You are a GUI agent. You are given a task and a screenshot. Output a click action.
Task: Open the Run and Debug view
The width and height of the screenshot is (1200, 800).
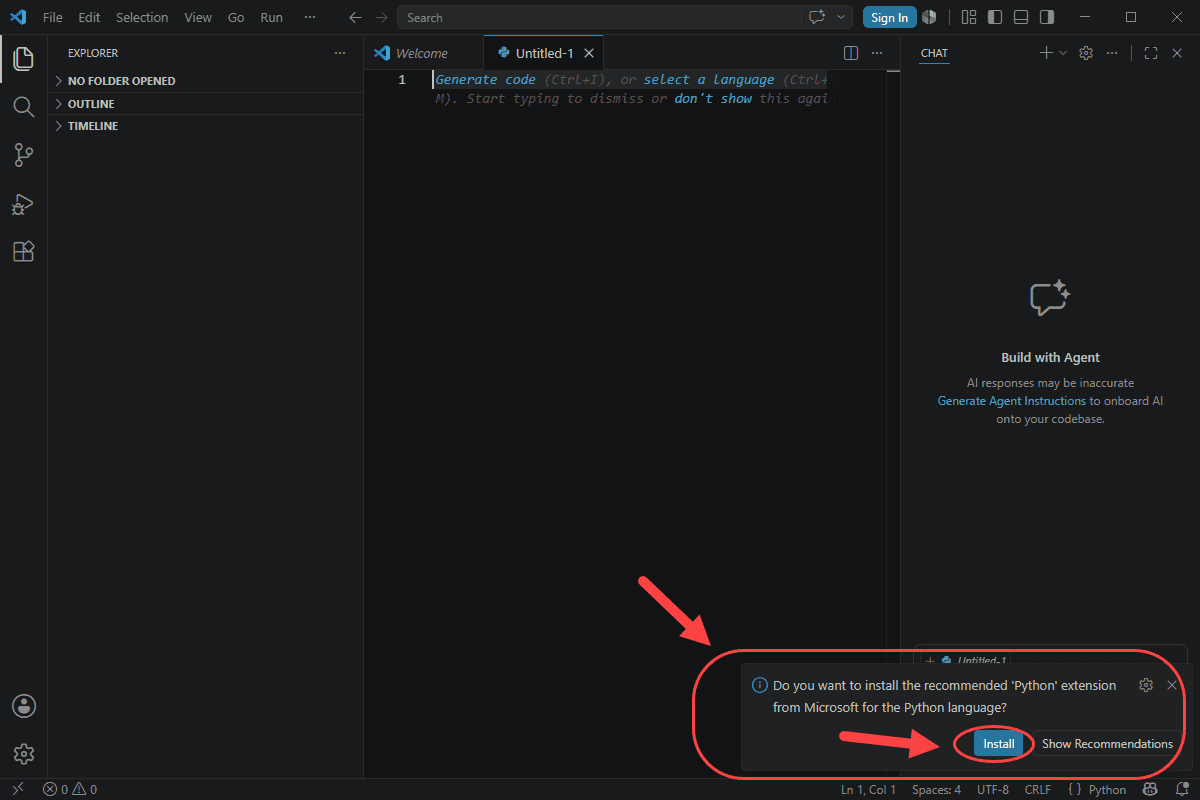tap(23, 204)
